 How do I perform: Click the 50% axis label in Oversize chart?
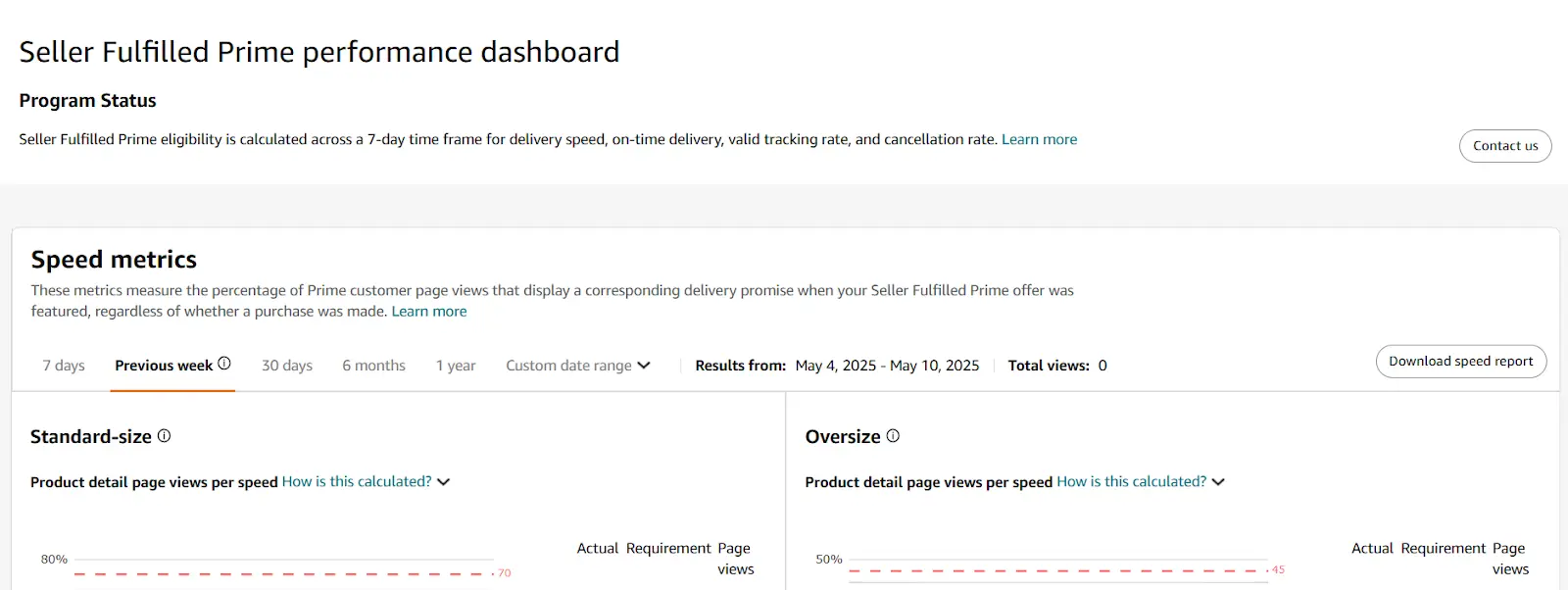coord(829,560)
